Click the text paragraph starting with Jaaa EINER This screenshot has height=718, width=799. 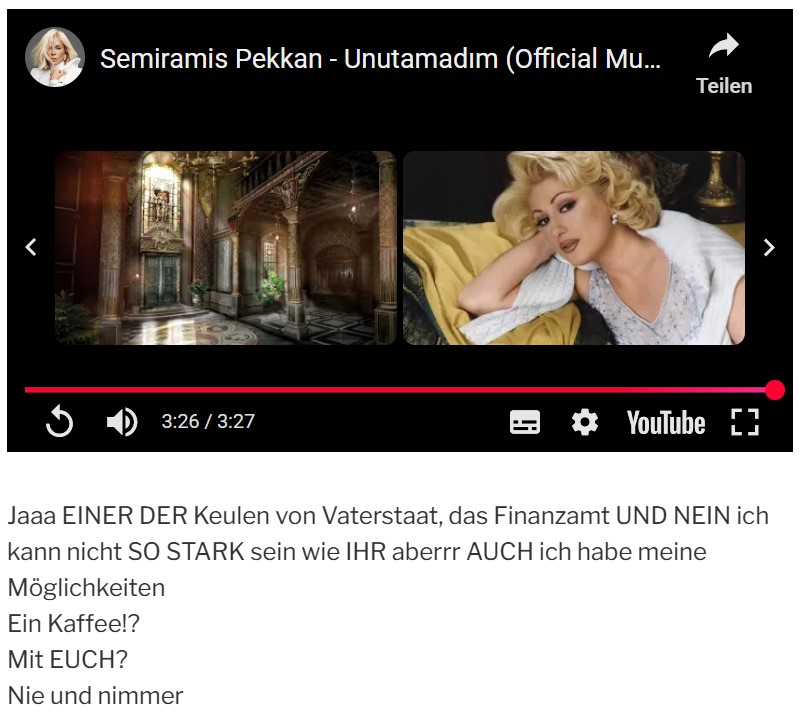pos(388,552)
